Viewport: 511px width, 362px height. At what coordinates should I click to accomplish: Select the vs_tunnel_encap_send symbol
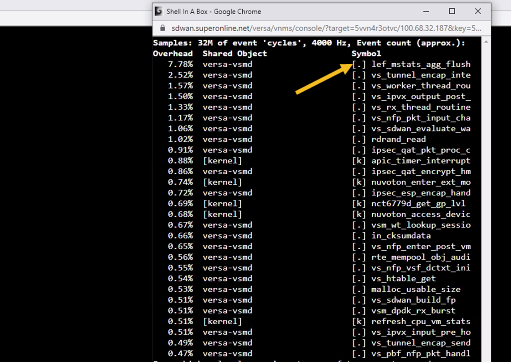coord(421,343)
